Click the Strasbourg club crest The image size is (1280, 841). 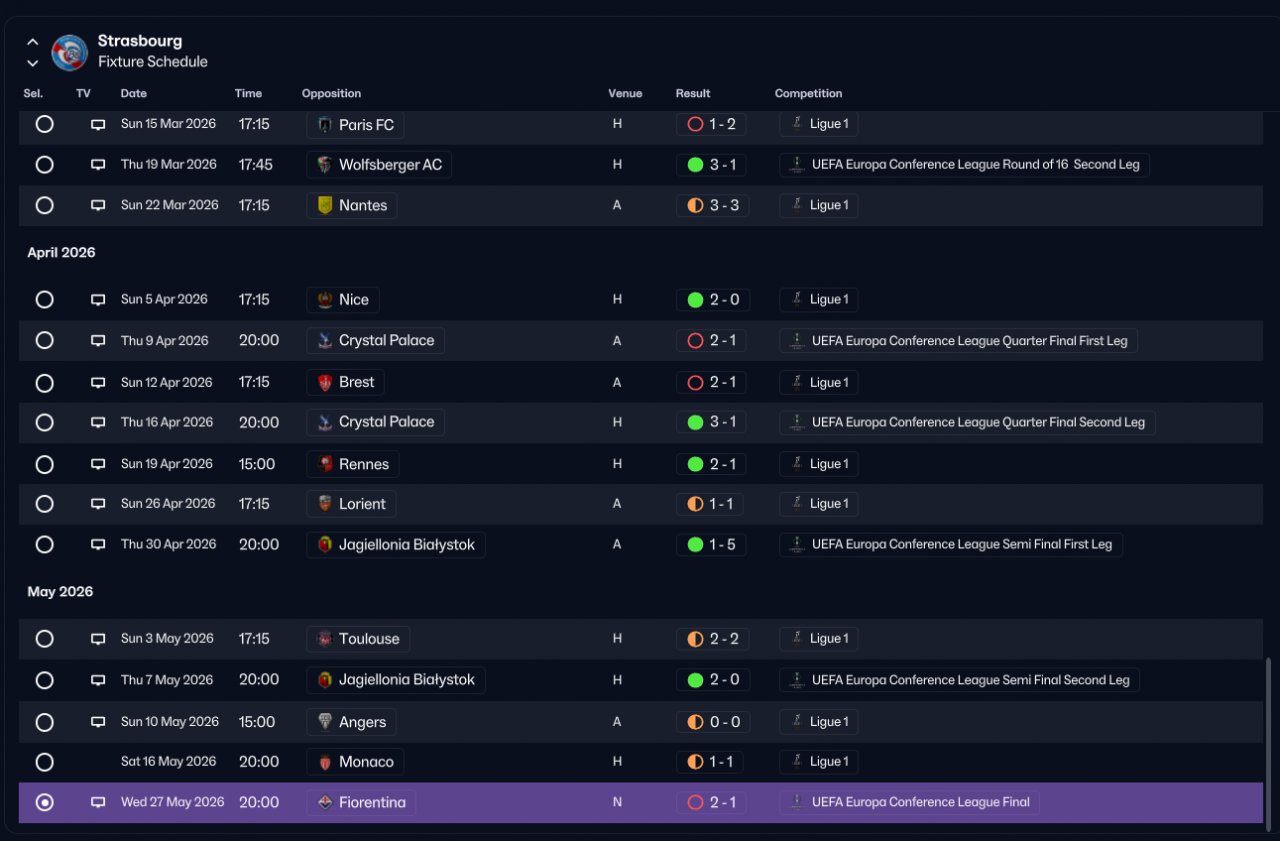(70, 52)
